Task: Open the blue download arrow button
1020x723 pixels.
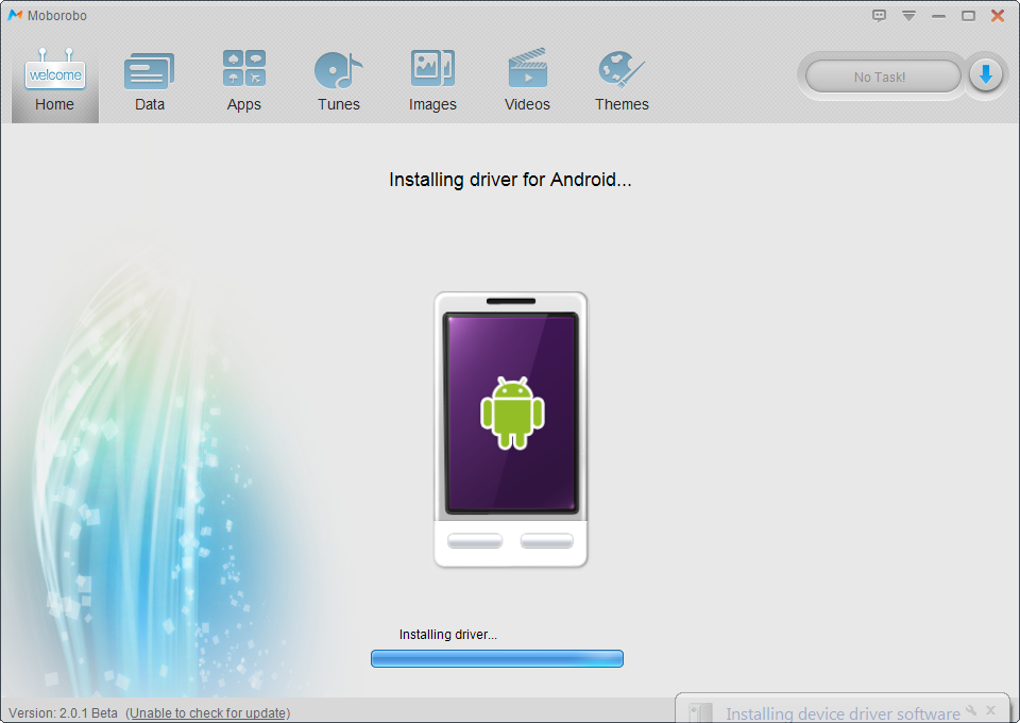Action: coord(986,75)
